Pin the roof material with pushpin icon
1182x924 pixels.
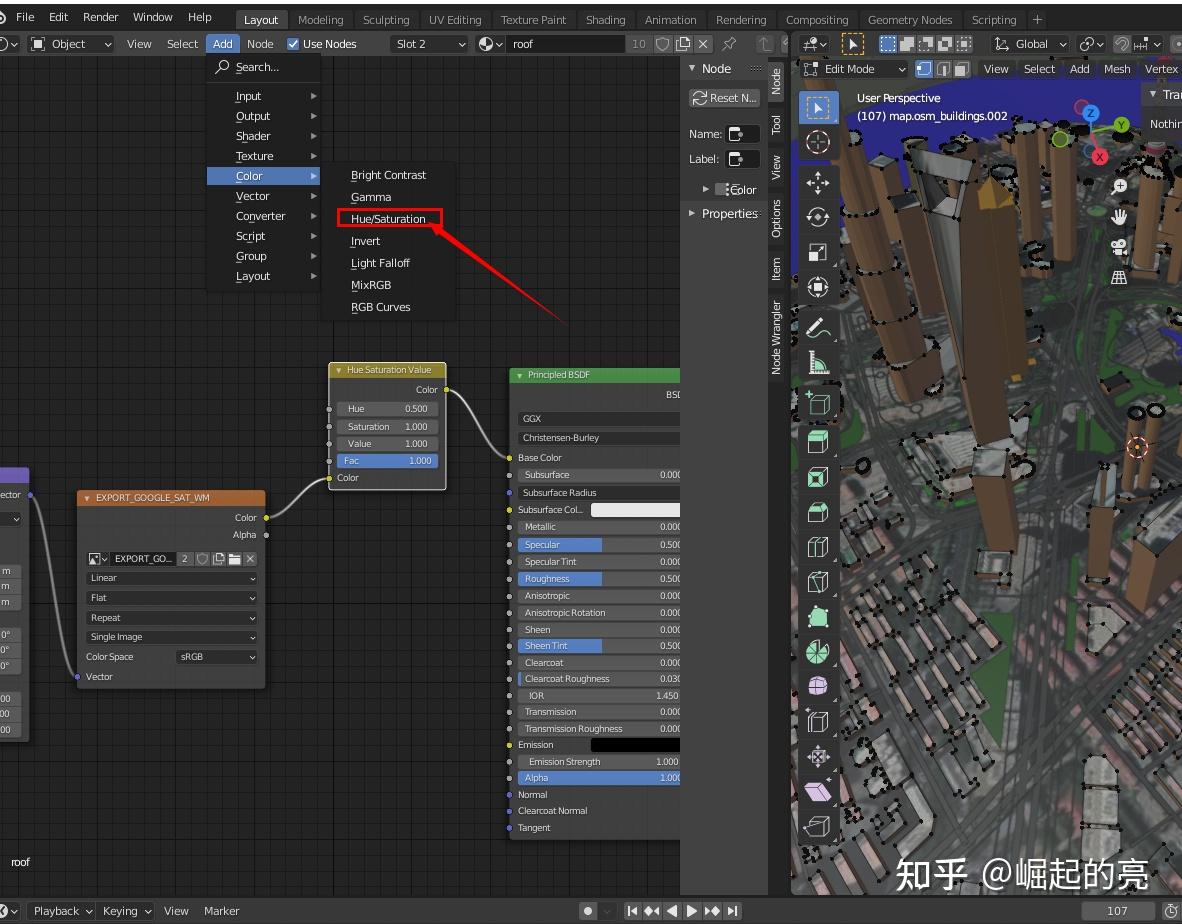click(x=729, y=44)
